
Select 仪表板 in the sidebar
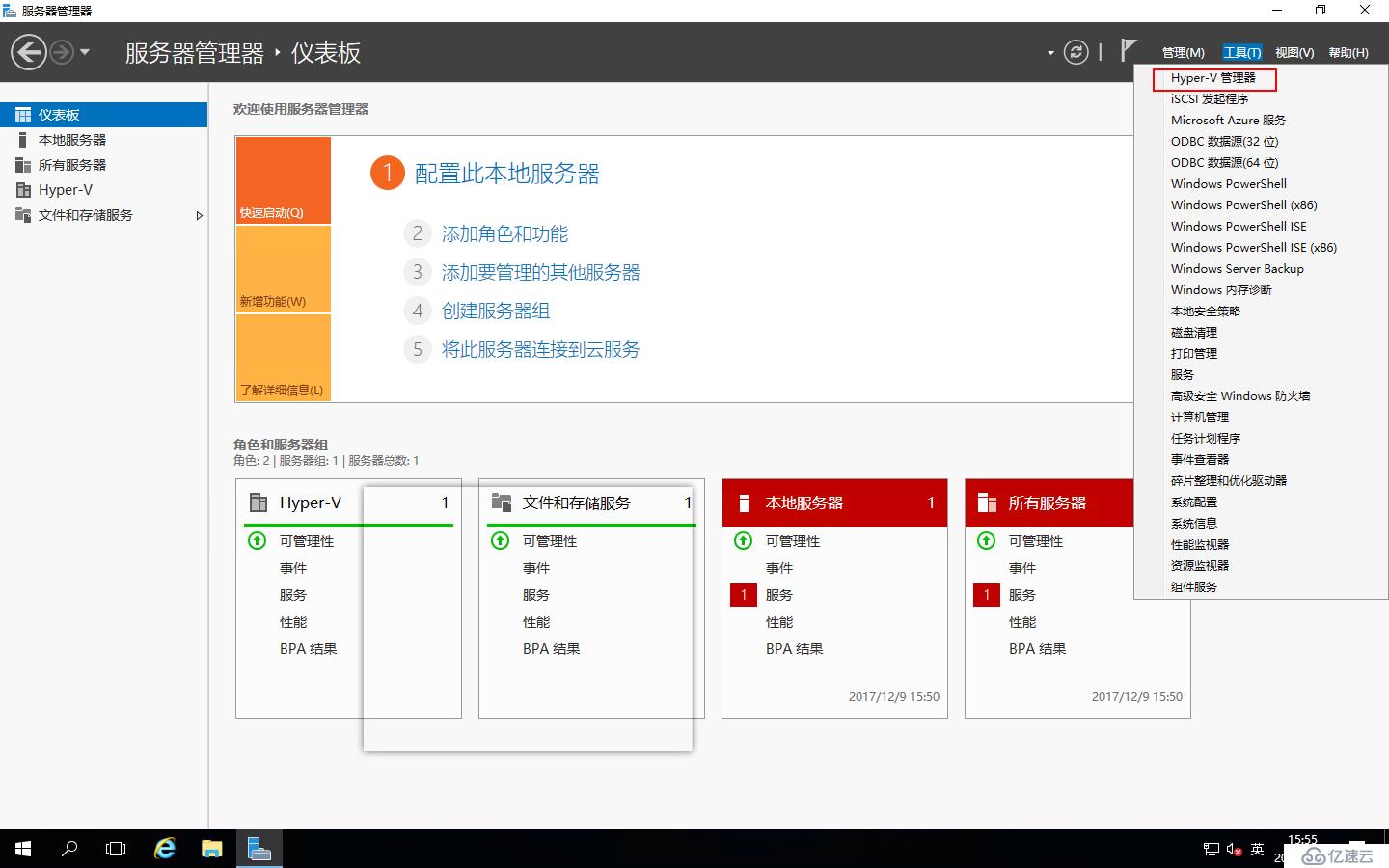103,115
